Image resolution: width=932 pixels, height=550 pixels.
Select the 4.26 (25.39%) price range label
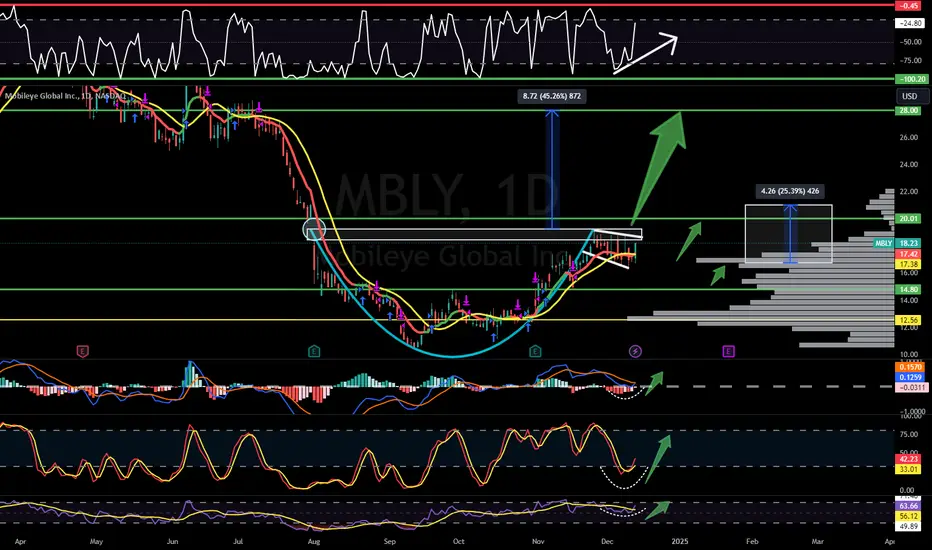[x=790, y=191]
